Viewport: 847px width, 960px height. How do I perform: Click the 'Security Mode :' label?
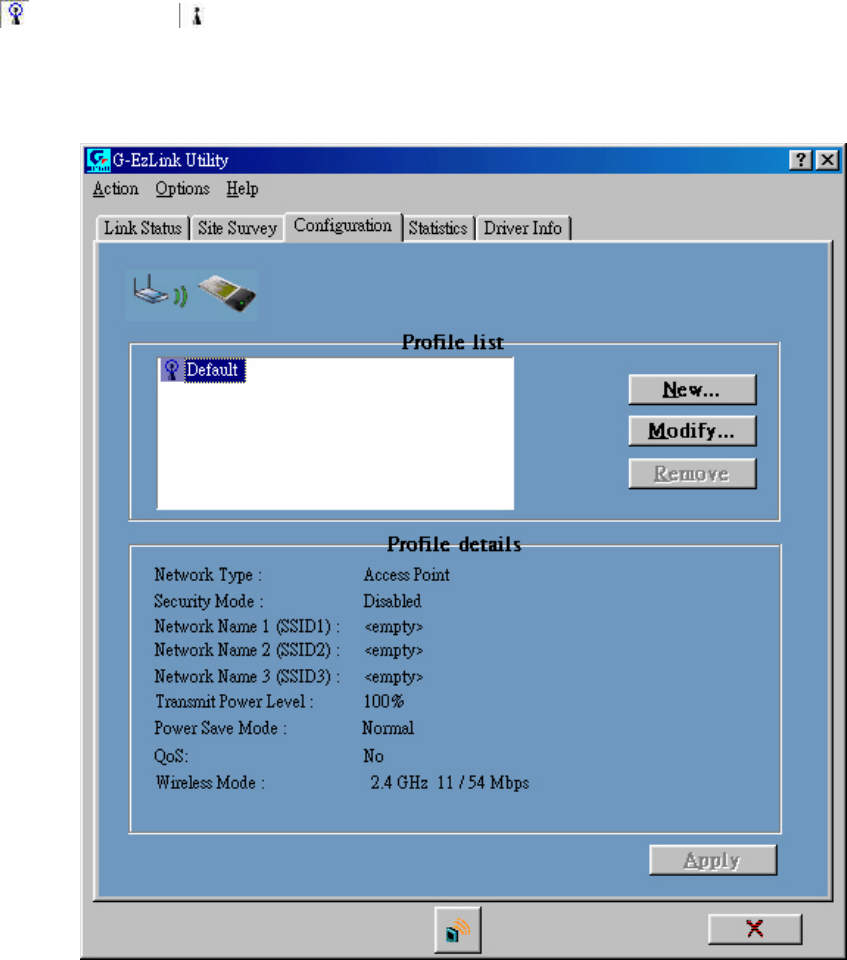point(209,601)
